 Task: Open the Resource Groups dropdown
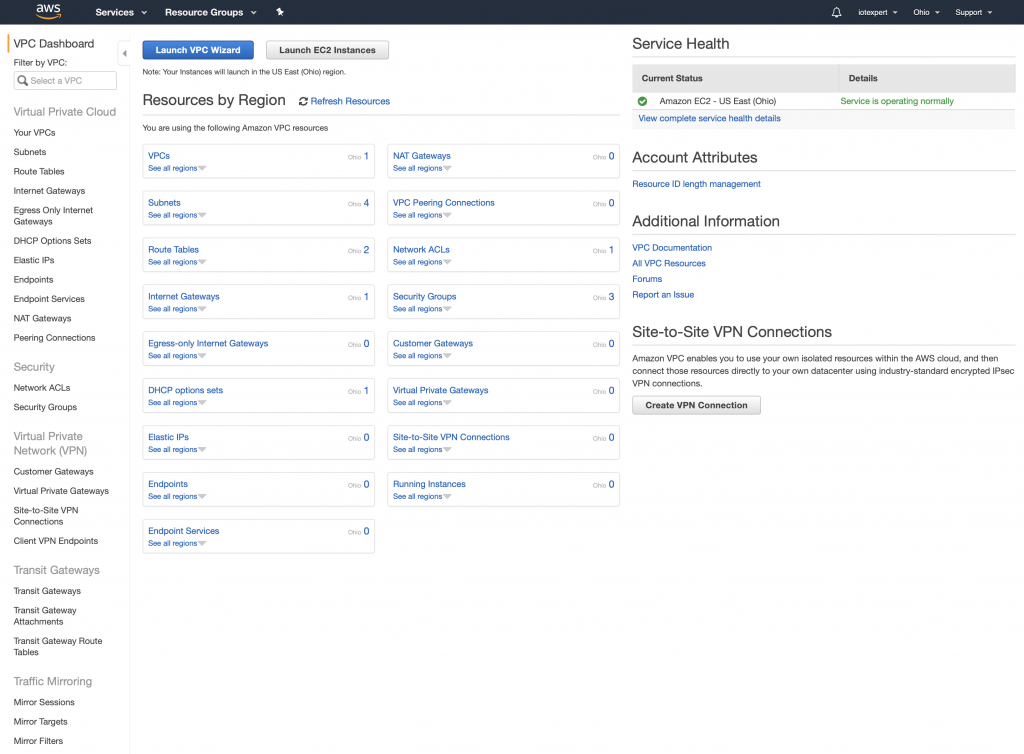(210, 12)
